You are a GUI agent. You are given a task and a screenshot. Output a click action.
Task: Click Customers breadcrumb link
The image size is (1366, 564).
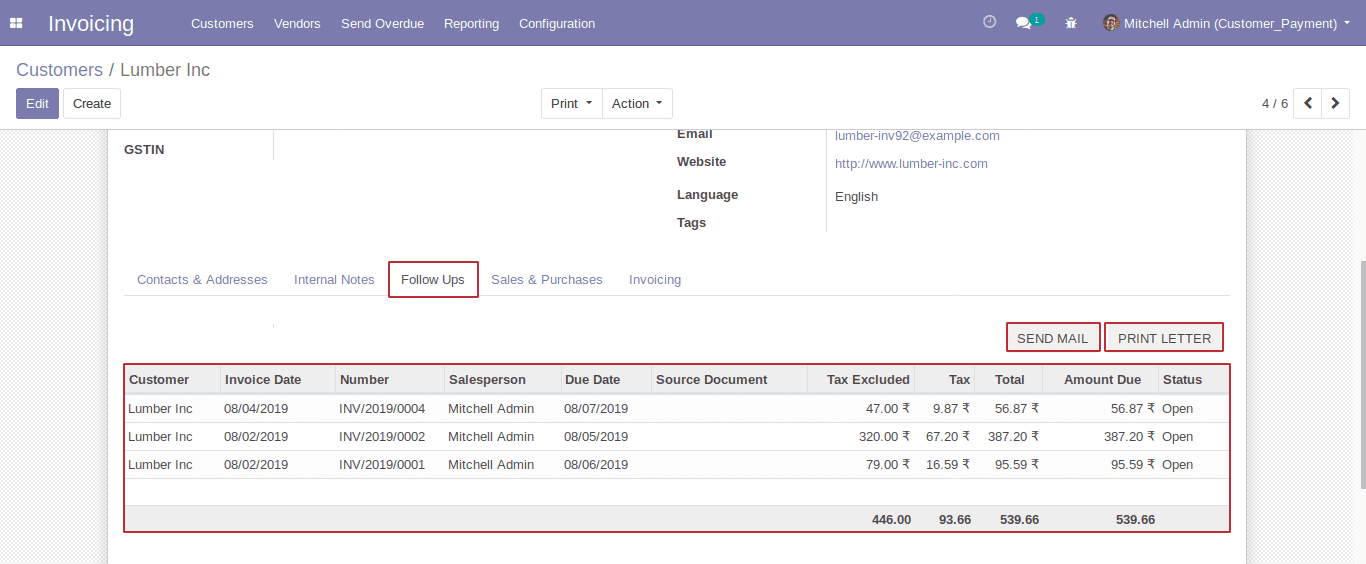(x=59, y=70)
